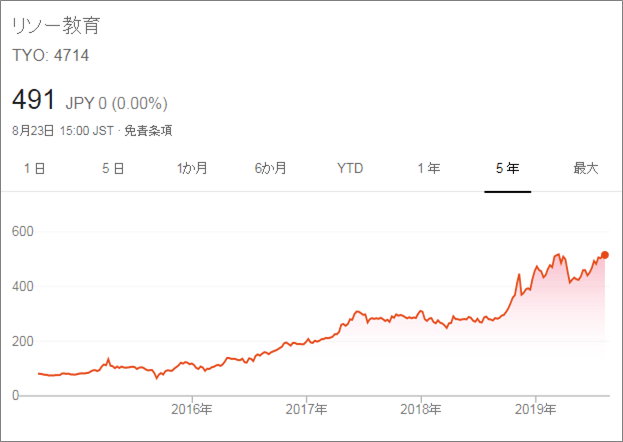The height and width of the screenshot is (442, 623).
Task: Switch to the 最大 range tab
Action: pos(586,168)
